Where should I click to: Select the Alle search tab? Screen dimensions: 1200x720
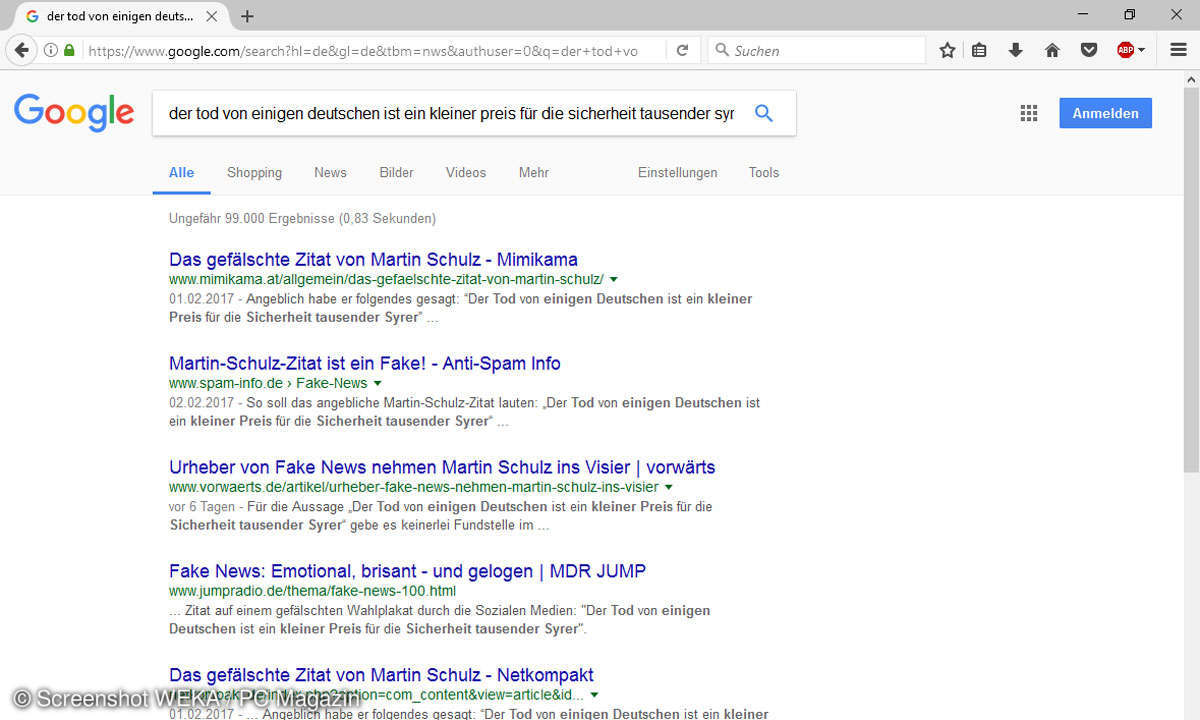click(x=181, y=172)
